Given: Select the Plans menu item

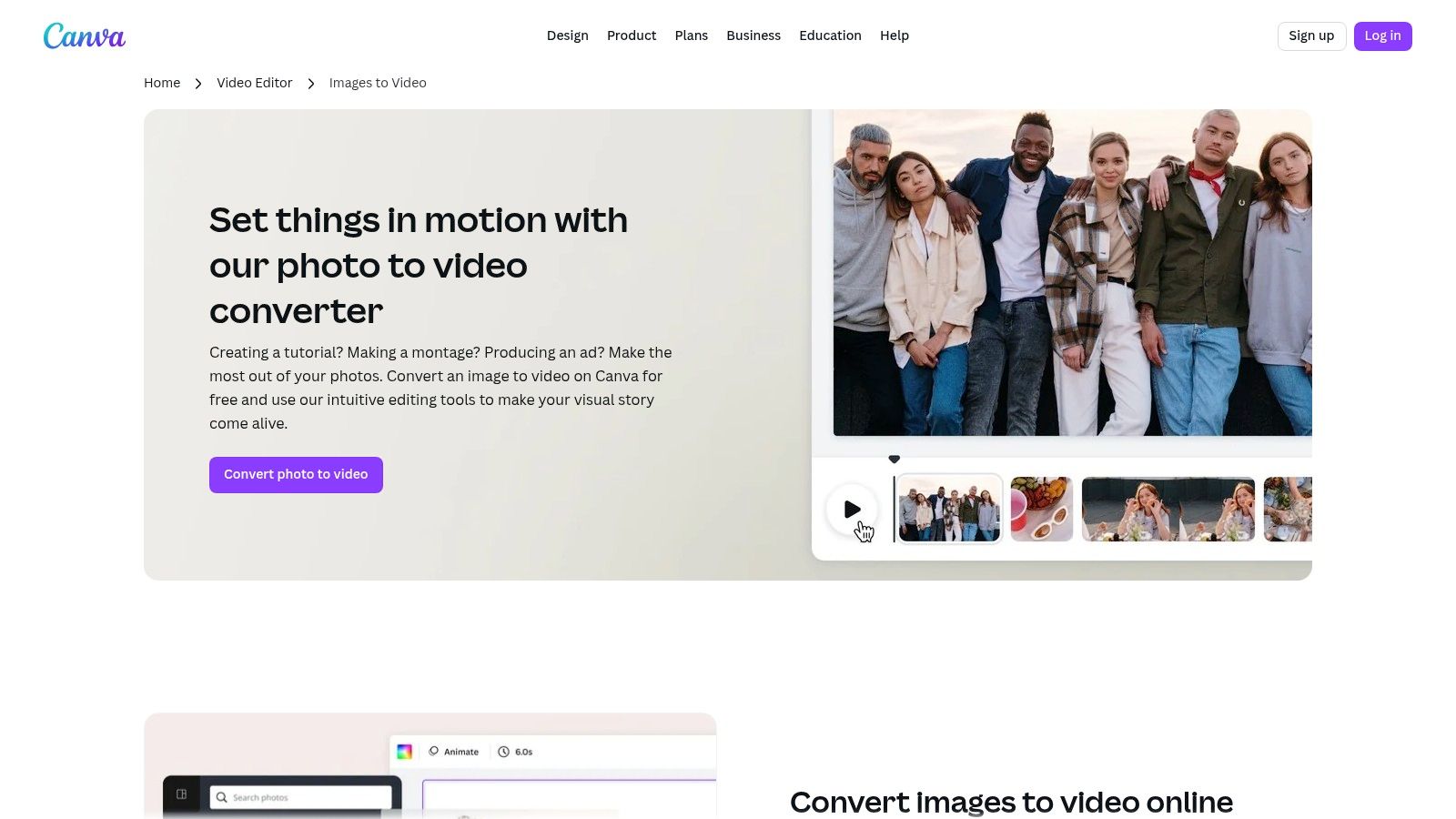Looking at the screenshot, I should [691, 35].
